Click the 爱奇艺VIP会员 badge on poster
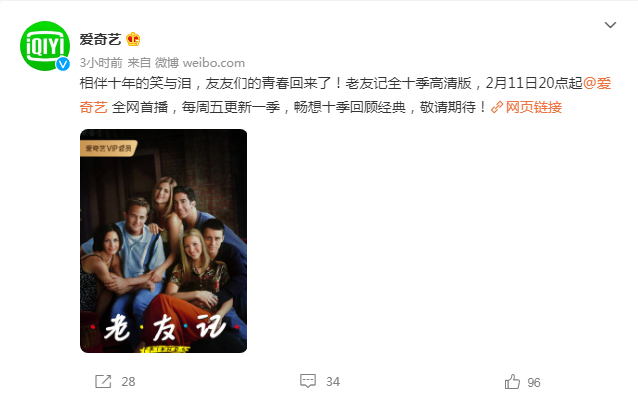The image size is (638, 400). pos(108,148)
